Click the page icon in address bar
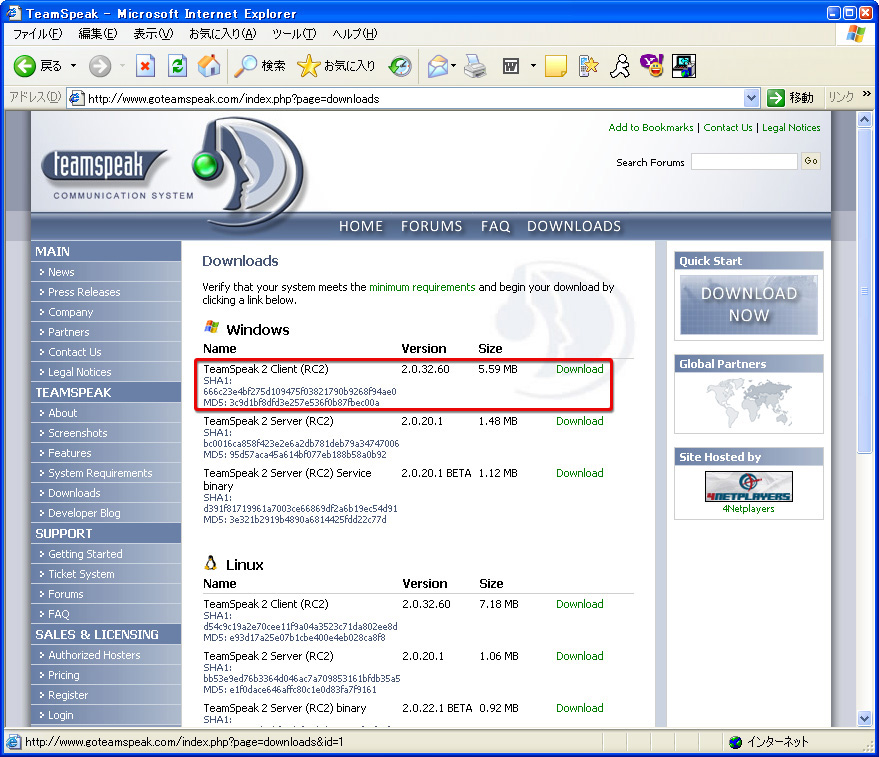Viewport: 879px width, 757px height. (x=76, y=99)
